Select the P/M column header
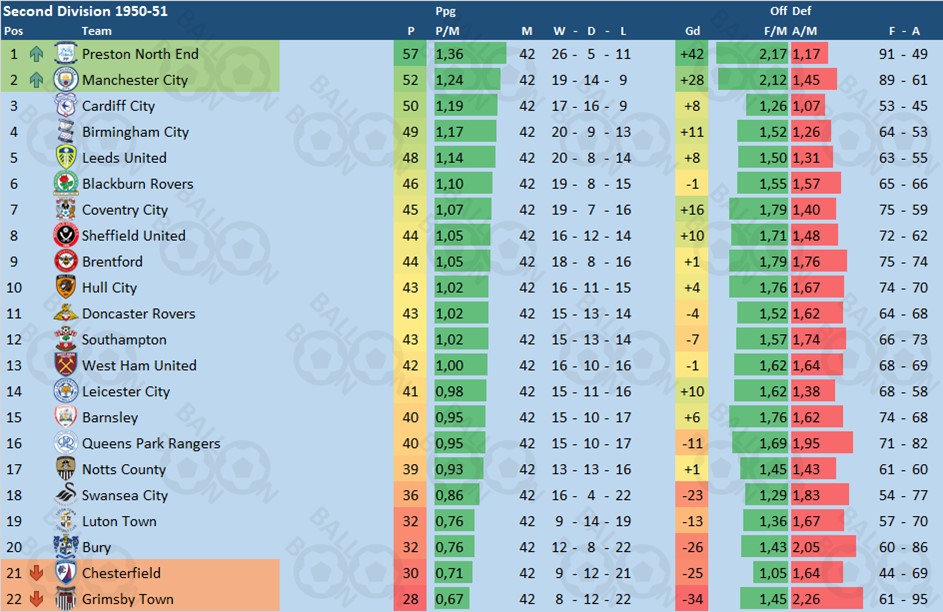 (447, 31)
